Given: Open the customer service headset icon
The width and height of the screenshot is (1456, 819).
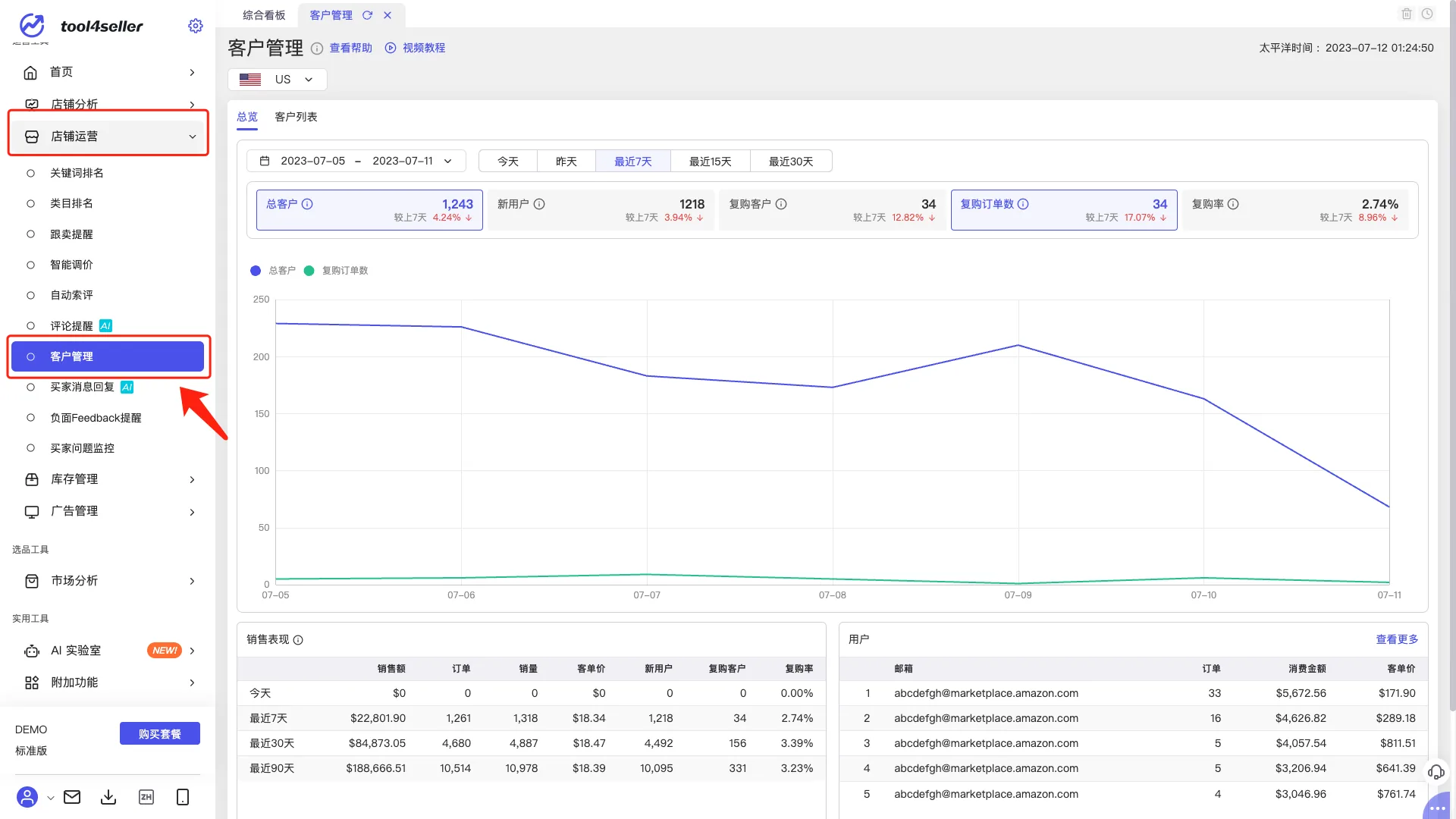Looking at the screenshot, I should [x=1436, y=772].
